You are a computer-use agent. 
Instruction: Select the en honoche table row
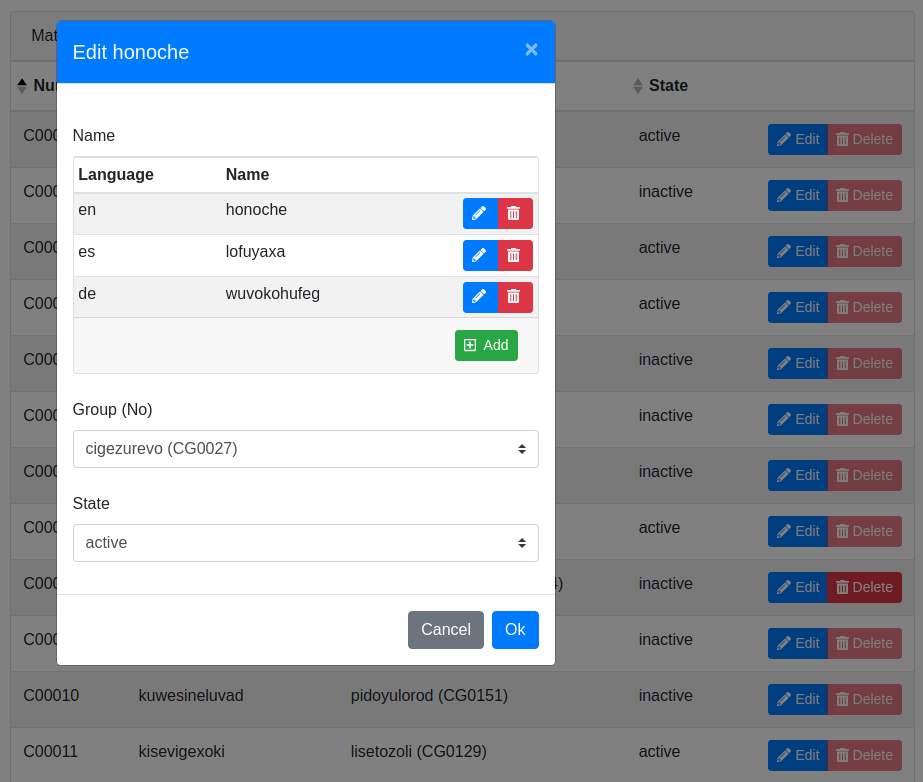pos(260,211)
